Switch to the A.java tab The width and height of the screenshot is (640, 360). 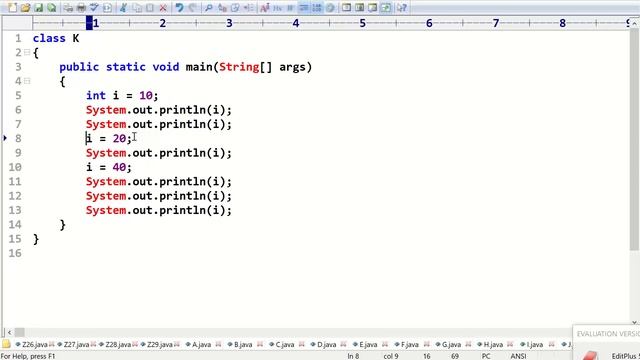tap(201, 344)
